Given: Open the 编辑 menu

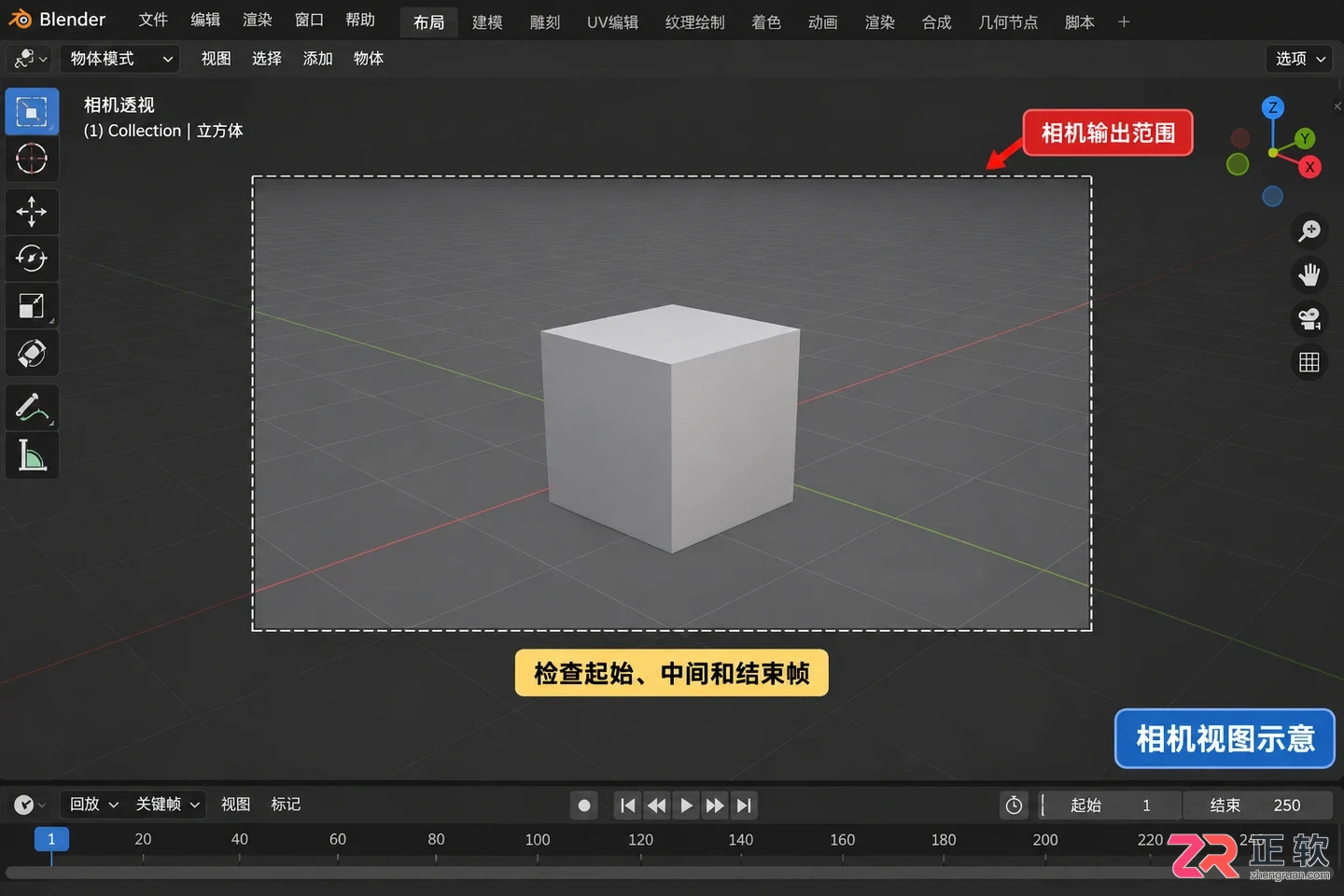Looking at the screenshot, I should (205, 21).
